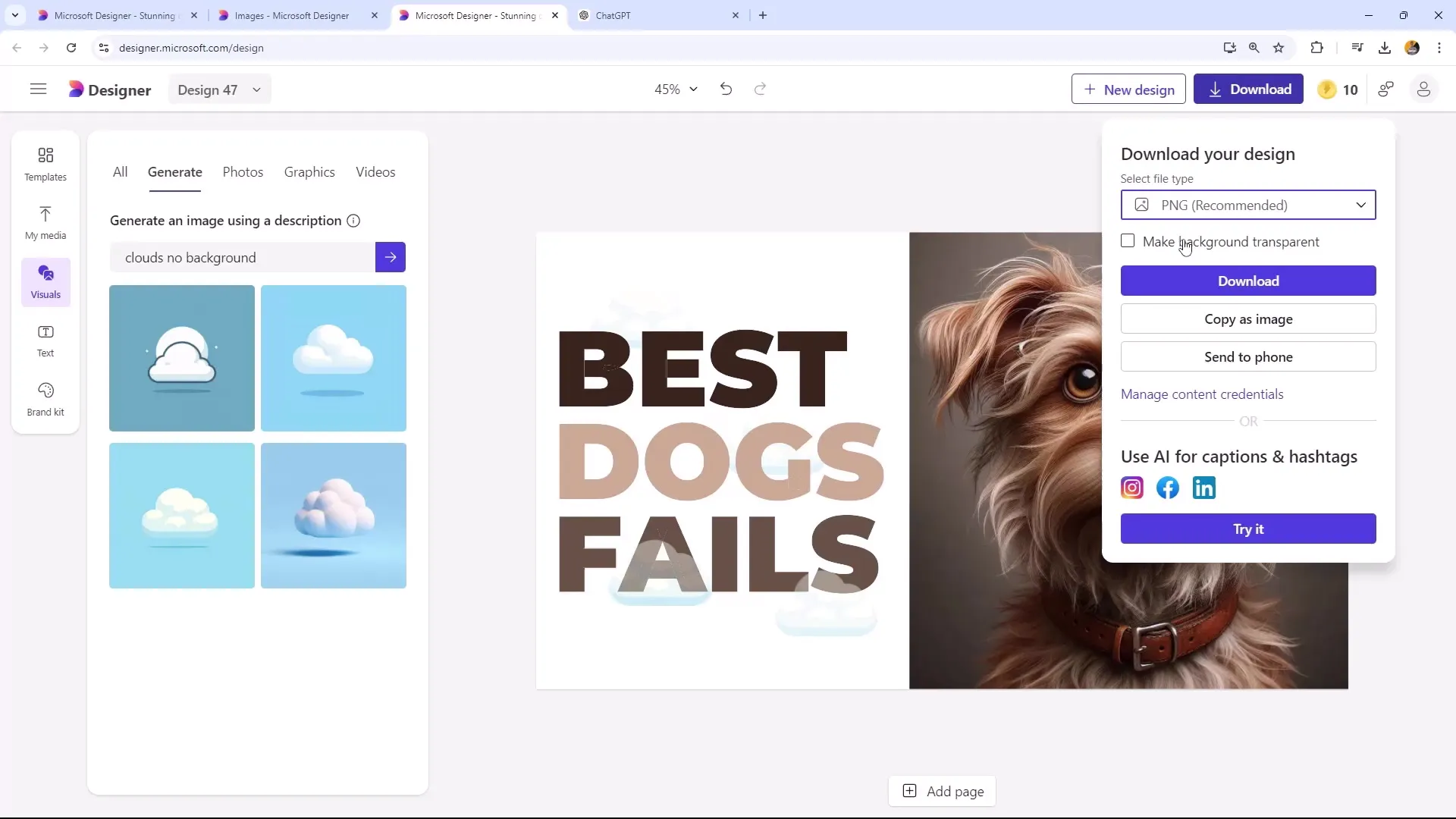Select the Text panel icon
Viewport: 1456px width, 819px height.
point(45,340)
